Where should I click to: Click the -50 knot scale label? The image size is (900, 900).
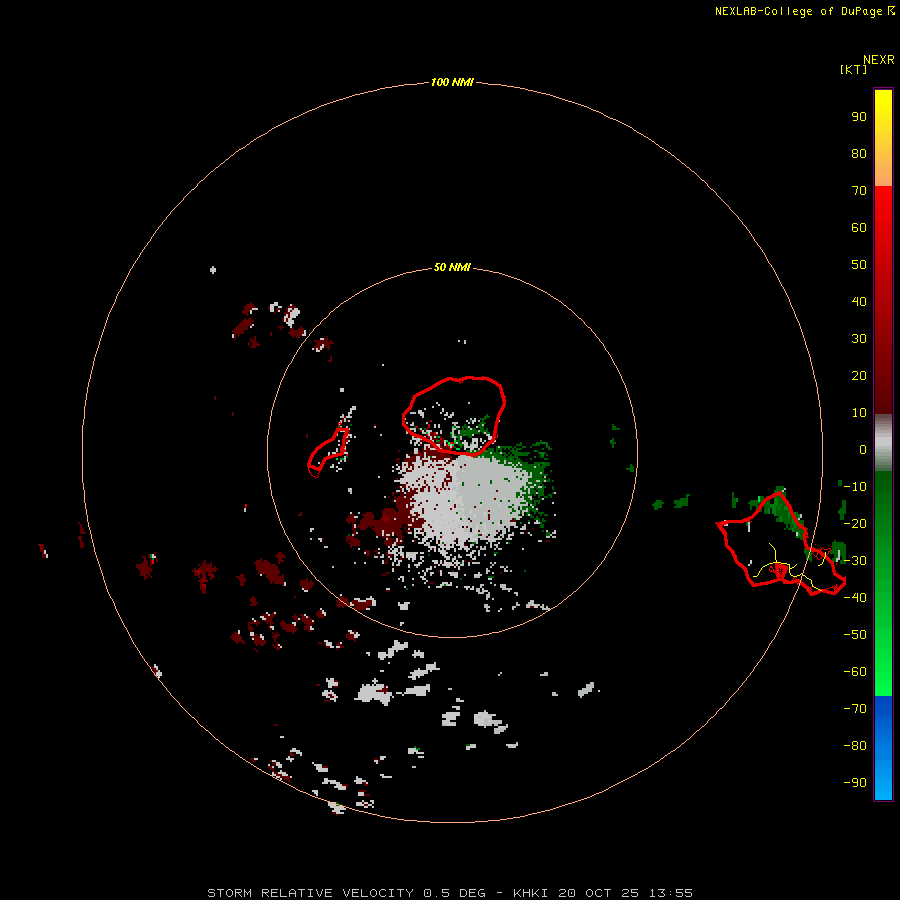point(855,635)
